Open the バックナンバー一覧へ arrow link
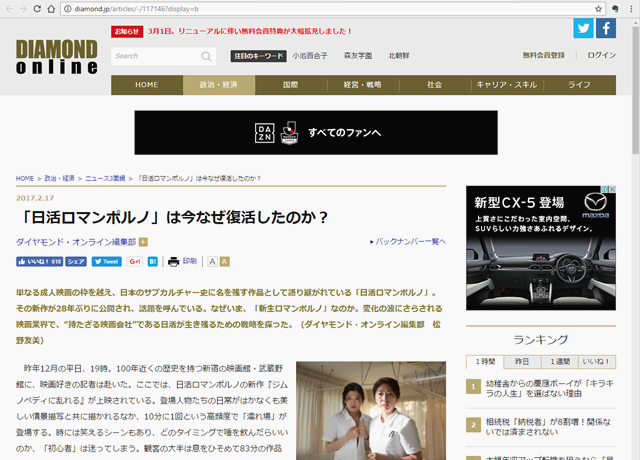The width and height of the screenshot is (640, 460). tap(408, 241)
